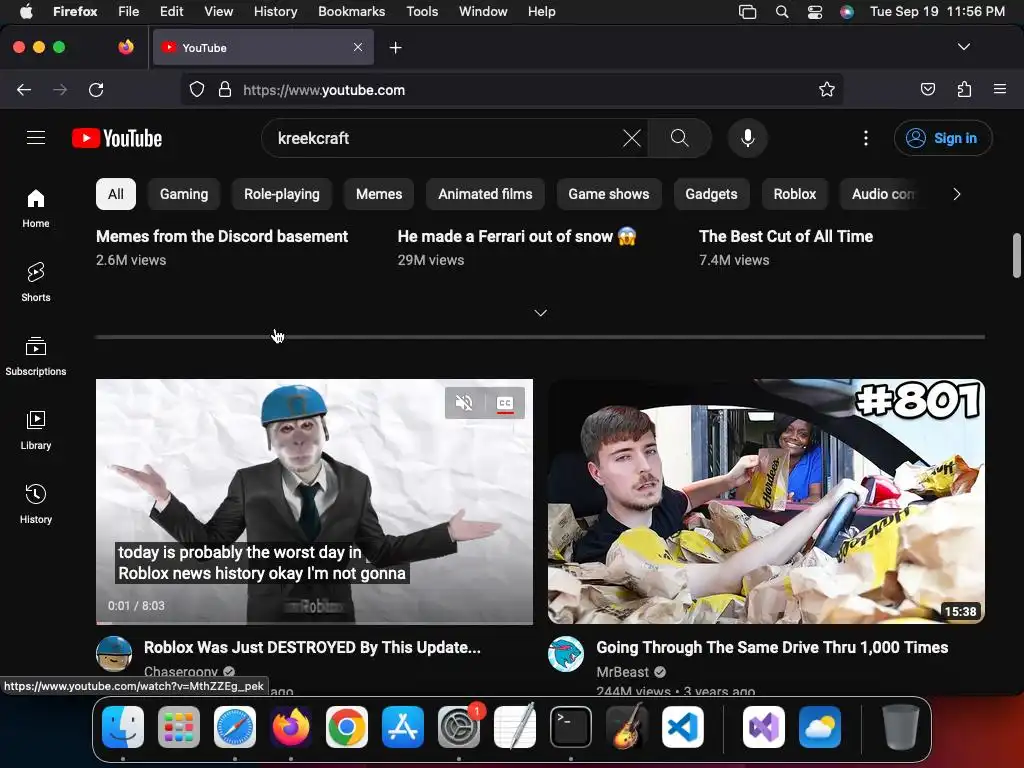Filter by Role-playing chip
The height and width of the screenshot is (768, 1024).
click(x=281, y=194)
